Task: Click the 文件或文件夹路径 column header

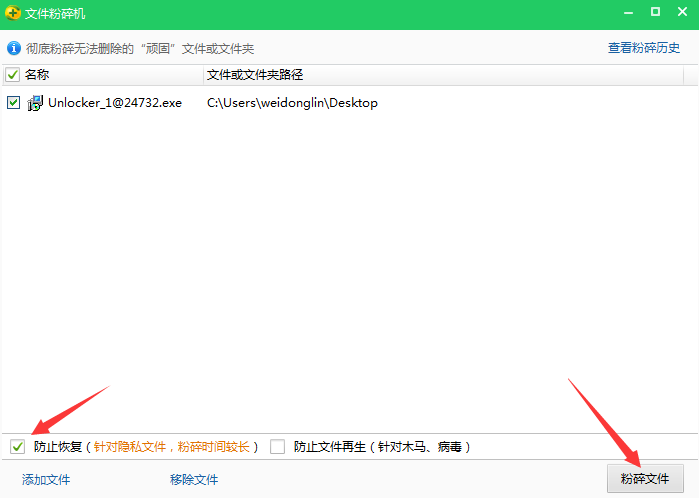Action: pyautogui.click(x=255, y=74)
